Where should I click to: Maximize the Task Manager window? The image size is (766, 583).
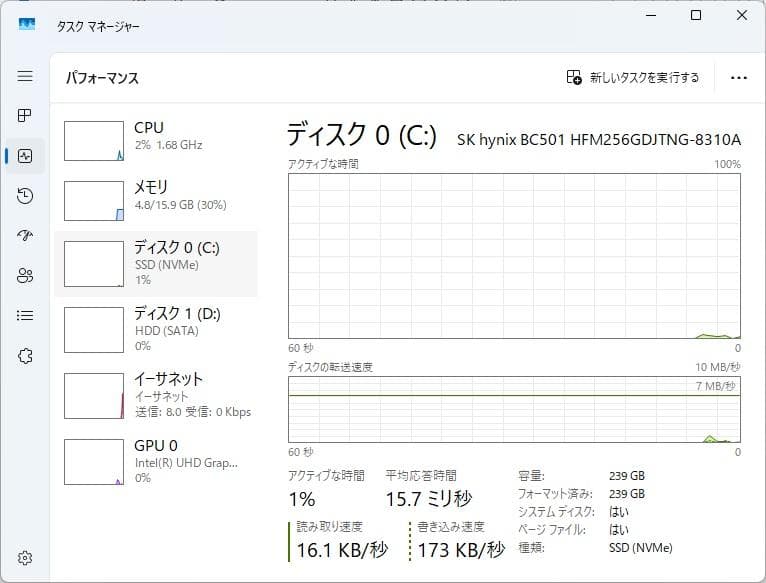point(696,15)
